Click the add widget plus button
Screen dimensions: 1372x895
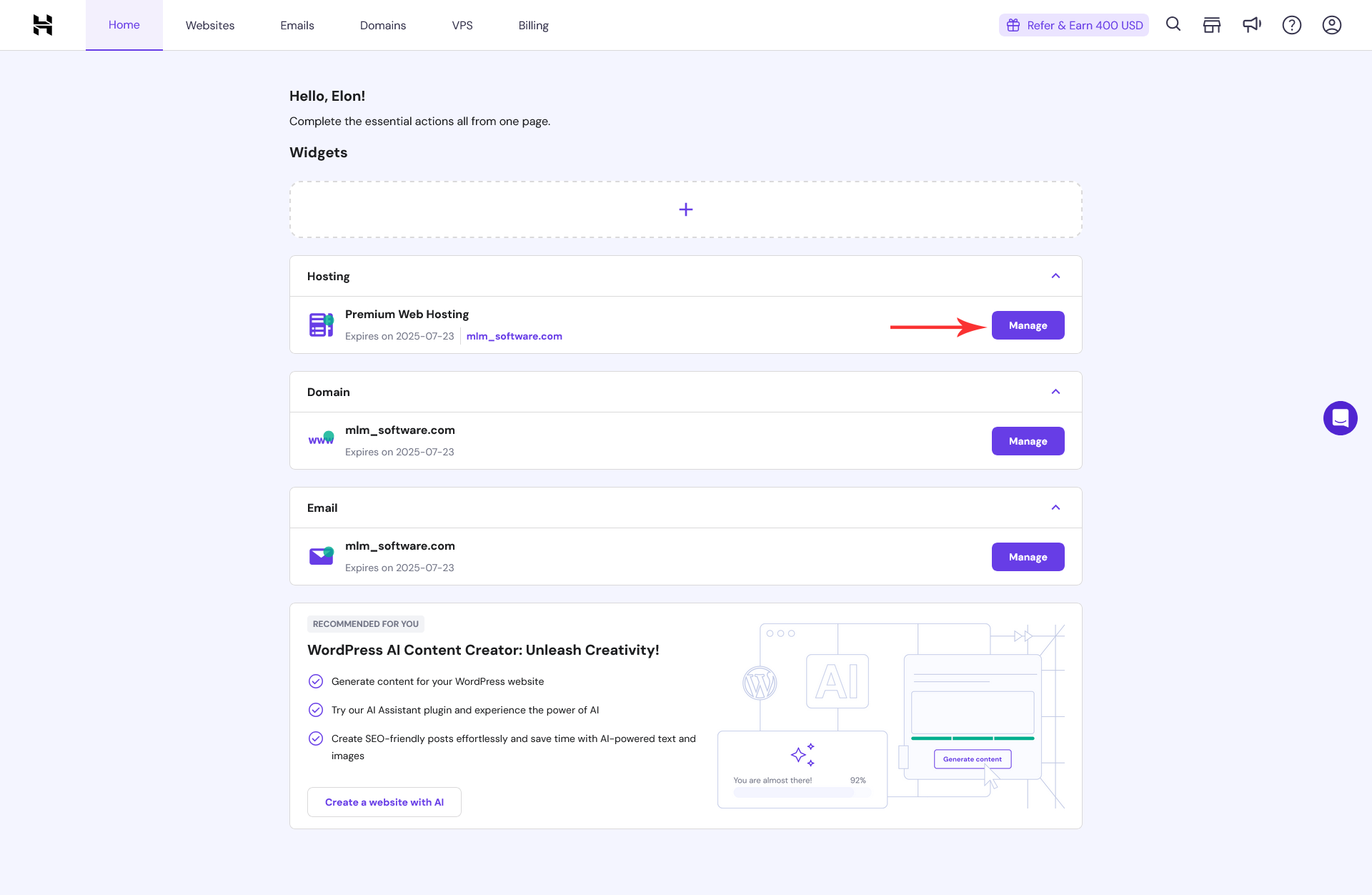686,209
